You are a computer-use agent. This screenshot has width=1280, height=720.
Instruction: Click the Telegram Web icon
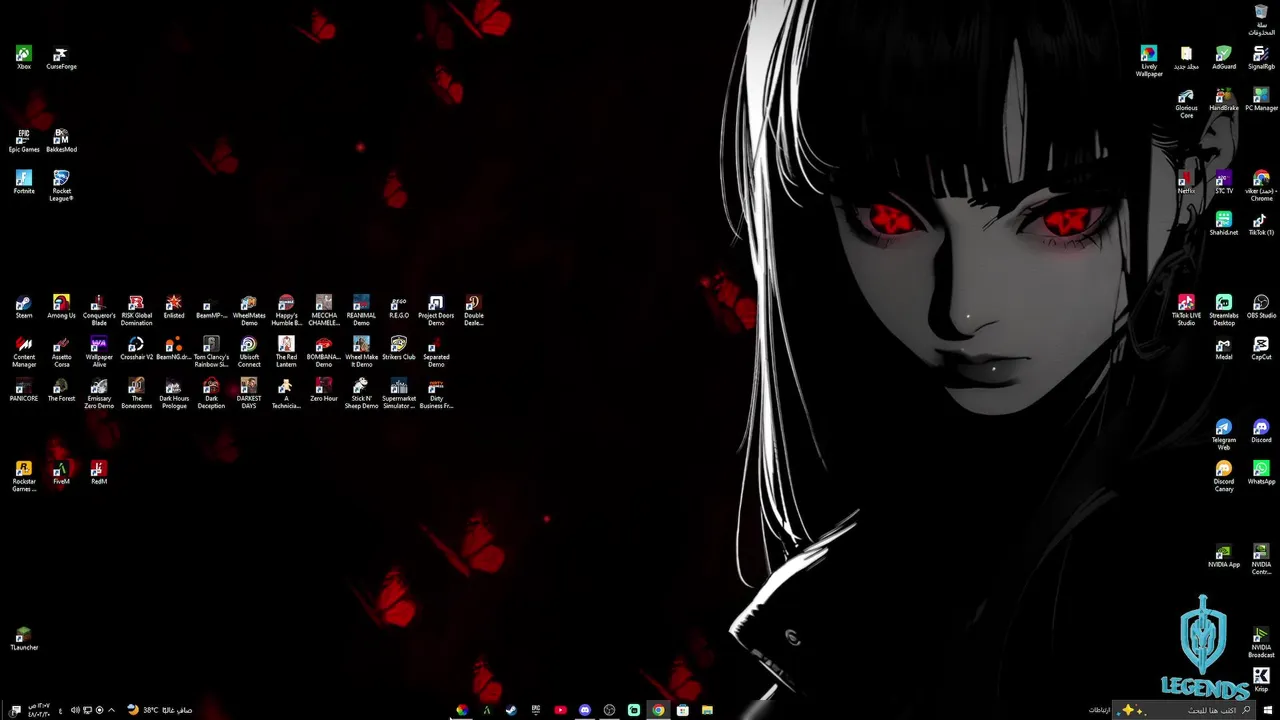coord(1224,436)
